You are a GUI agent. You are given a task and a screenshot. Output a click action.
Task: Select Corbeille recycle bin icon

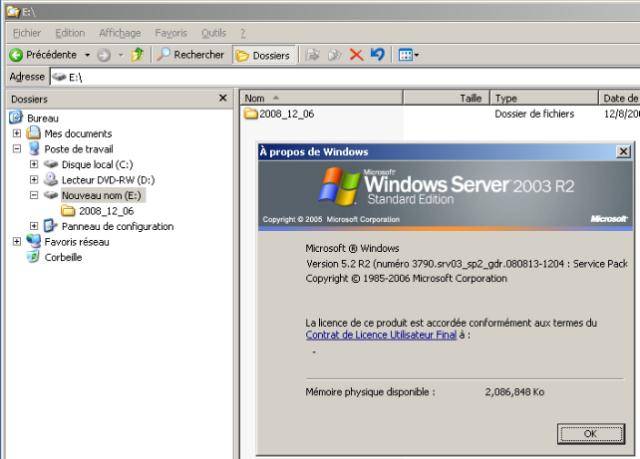tap(33, 257)
